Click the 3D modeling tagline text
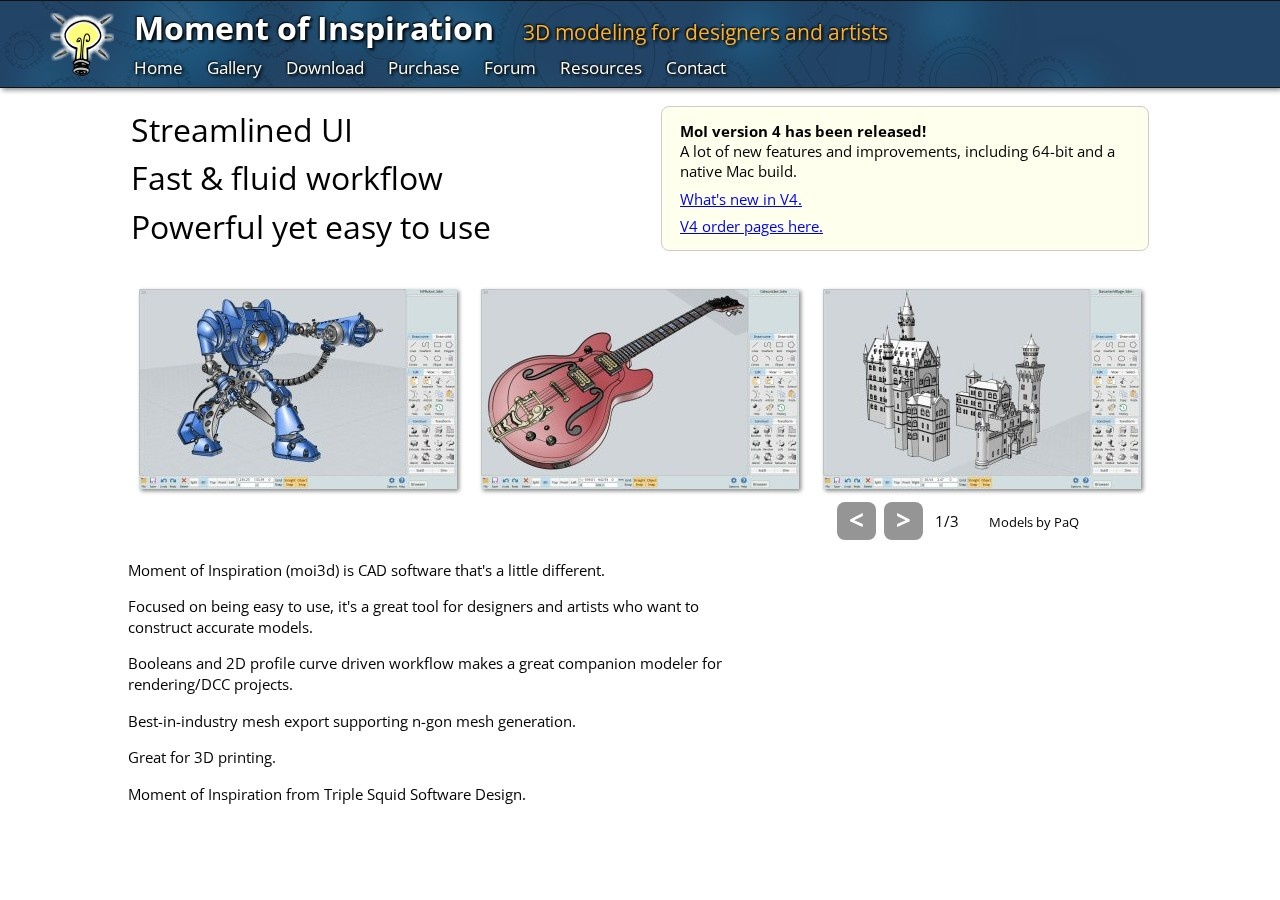This screenshot has height=900, width=1280. click(x=705, y=32)
